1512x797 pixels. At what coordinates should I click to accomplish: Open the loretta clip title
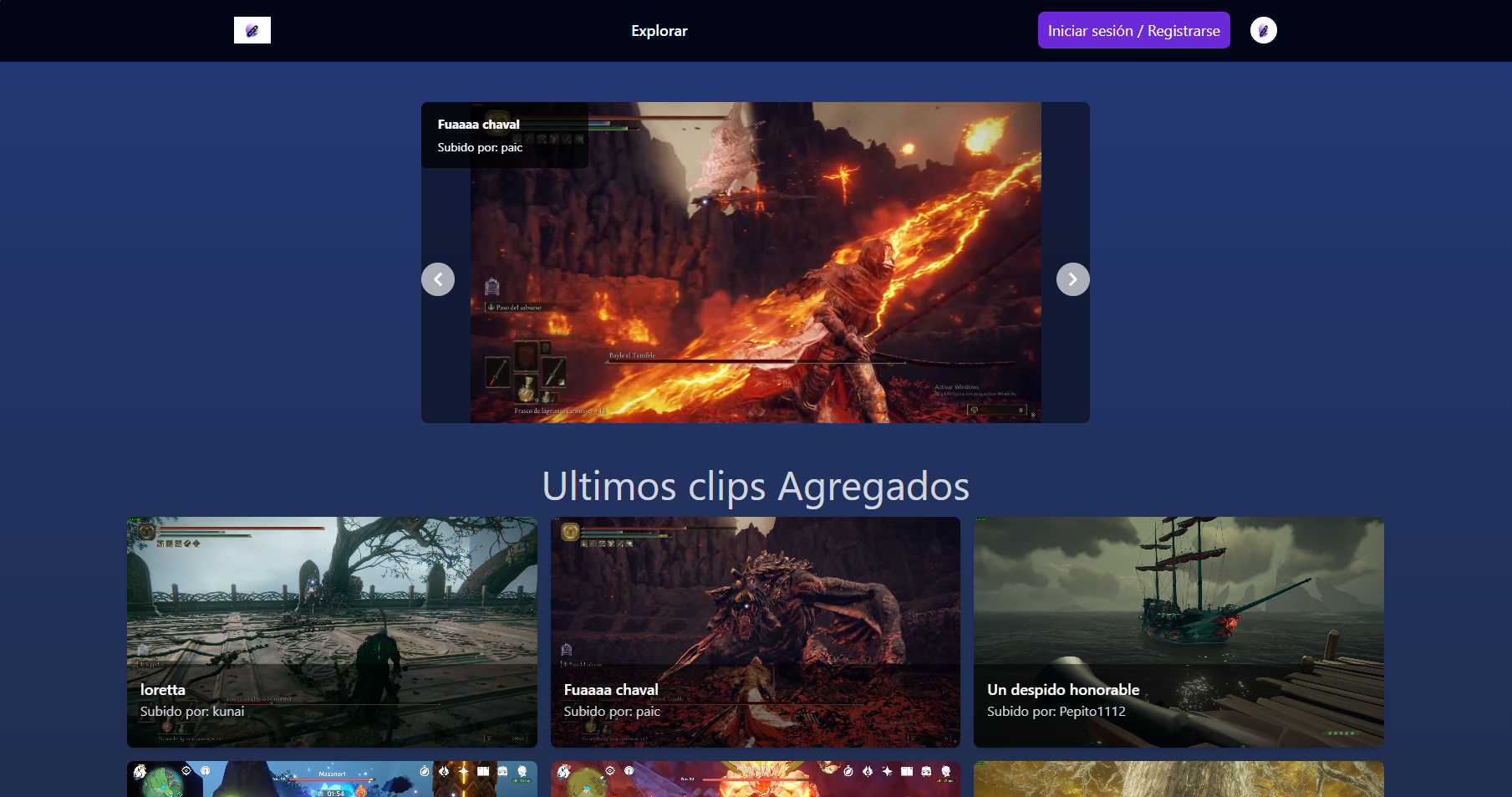(163, 690)
